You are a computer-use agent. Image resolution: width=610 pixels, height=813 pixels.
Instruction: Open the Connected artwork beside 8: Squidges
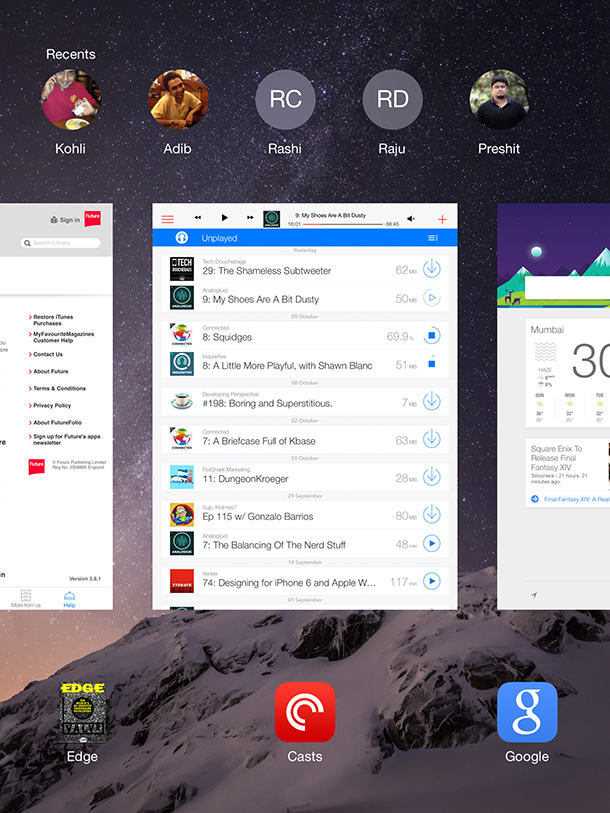point(182,335)
